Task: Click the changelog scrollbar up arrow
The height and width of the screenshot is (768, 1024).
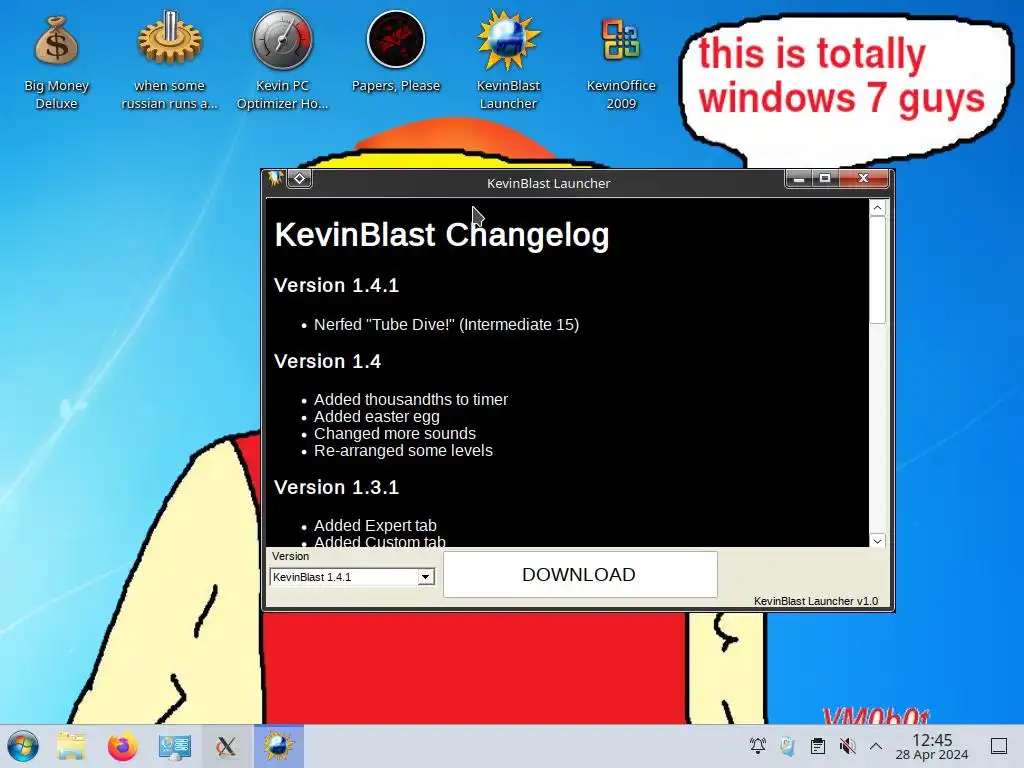Action: (x=877, y=208)
